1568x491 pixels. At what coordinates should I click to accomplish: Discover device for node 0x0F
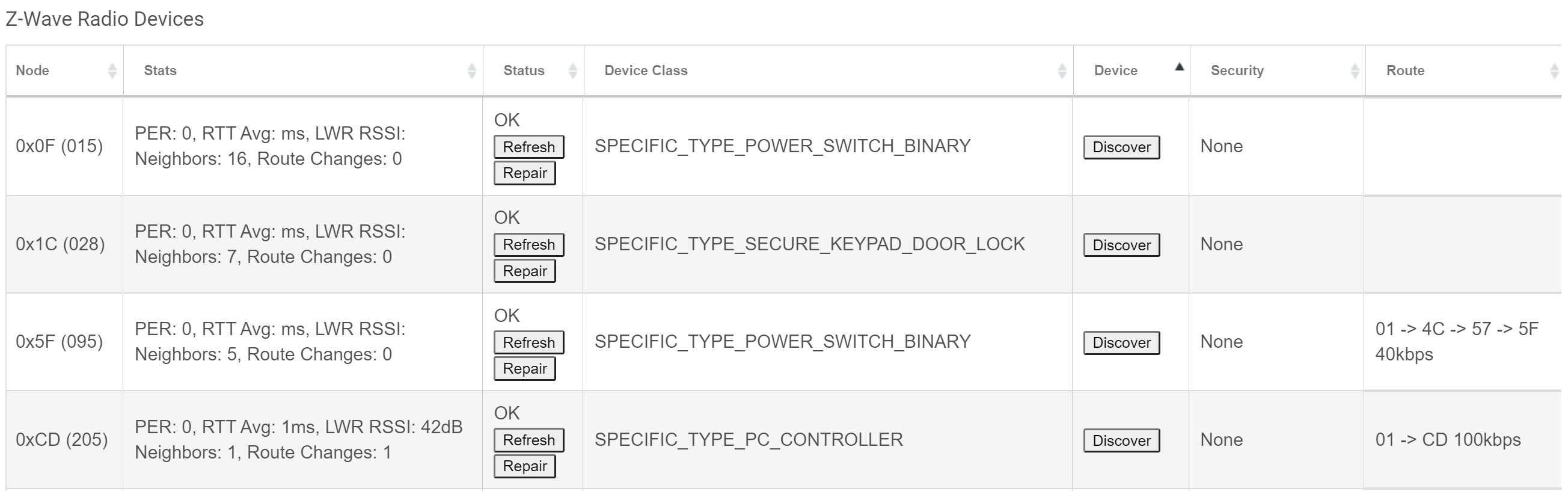(x=1122, y=147)
